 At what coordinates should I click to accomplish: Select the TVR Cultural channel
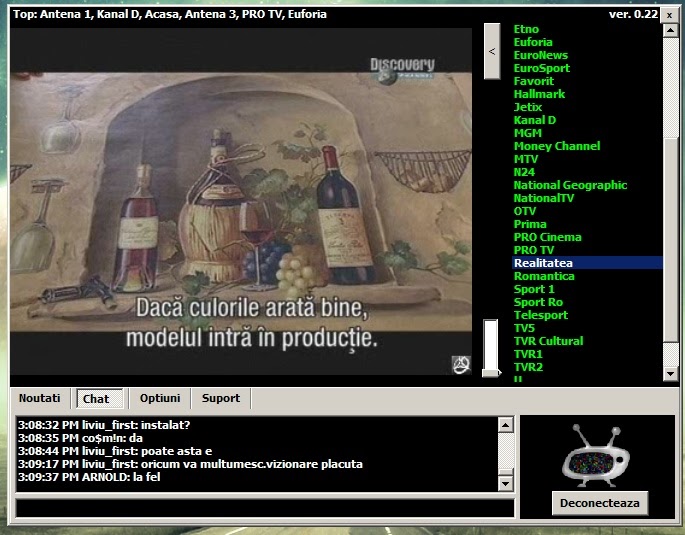point(548,341)
